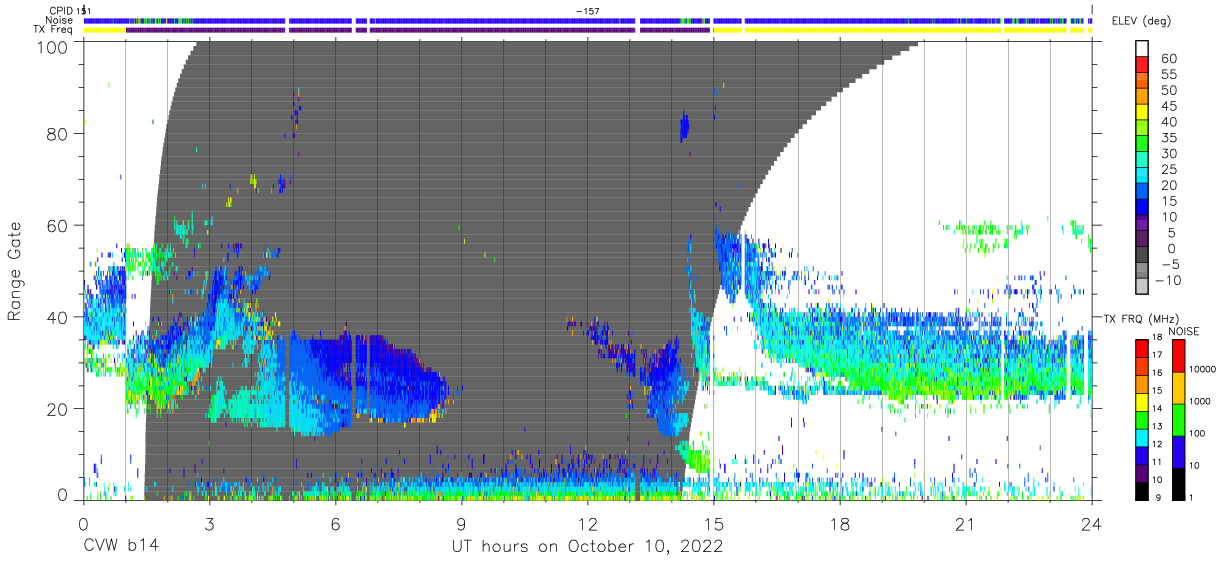
Task: Select the white top cell of the ELEV bar
Action: 1143,48
